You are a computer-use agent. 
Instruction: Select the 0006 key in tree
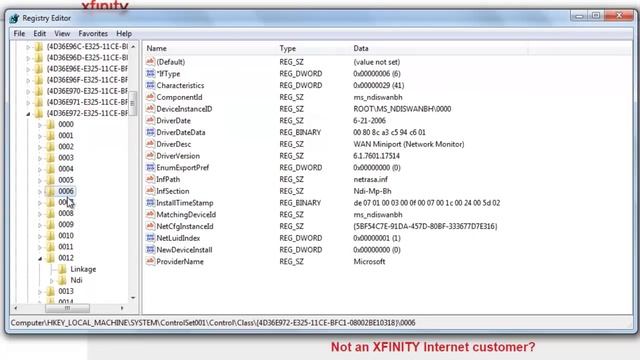pos(66,191)
